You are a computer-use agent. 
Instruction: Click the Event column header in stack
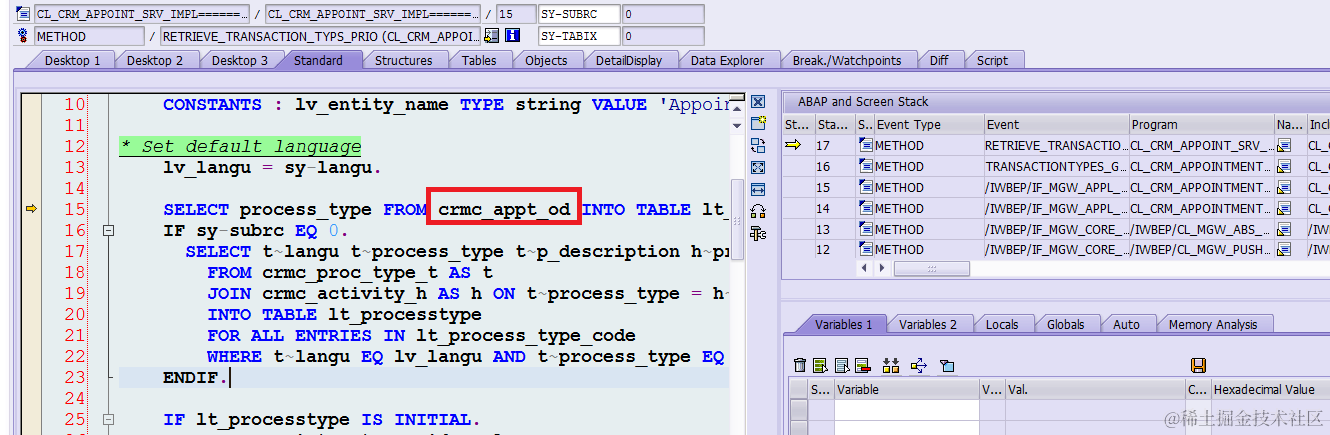[1055, 125]
